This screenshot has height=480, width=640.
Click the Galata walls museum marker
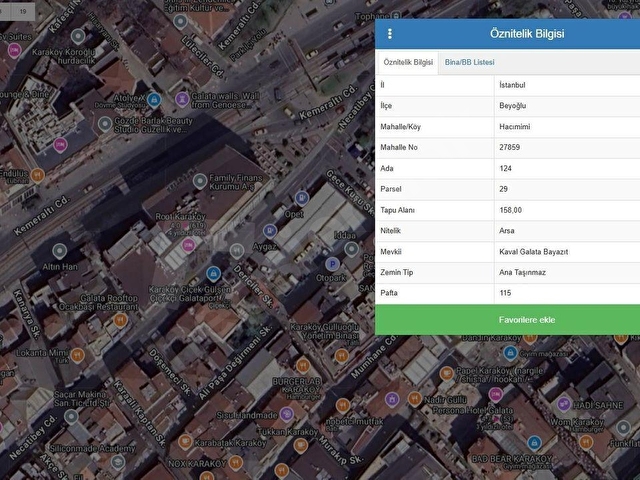pos(182,99)
